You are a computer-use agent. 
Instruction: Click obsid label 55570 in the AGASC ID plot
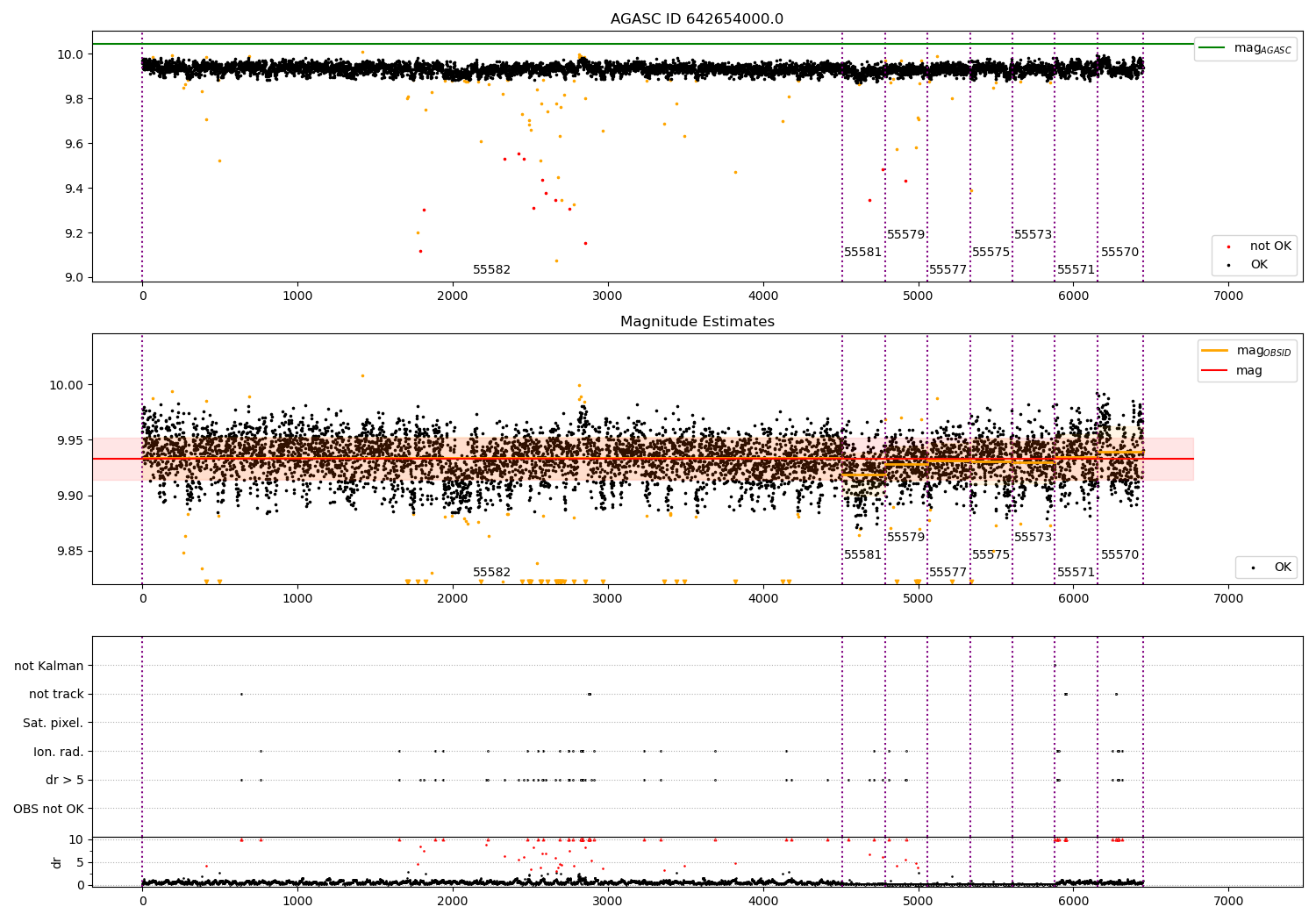point(1119,253)
